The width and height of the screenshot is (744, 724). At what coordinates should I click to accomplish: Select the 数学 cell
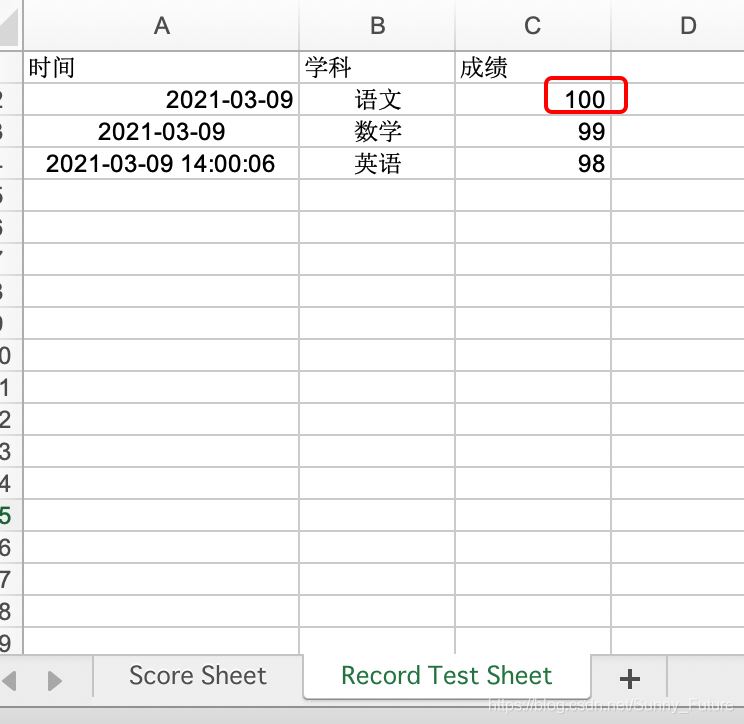(377, 131)
